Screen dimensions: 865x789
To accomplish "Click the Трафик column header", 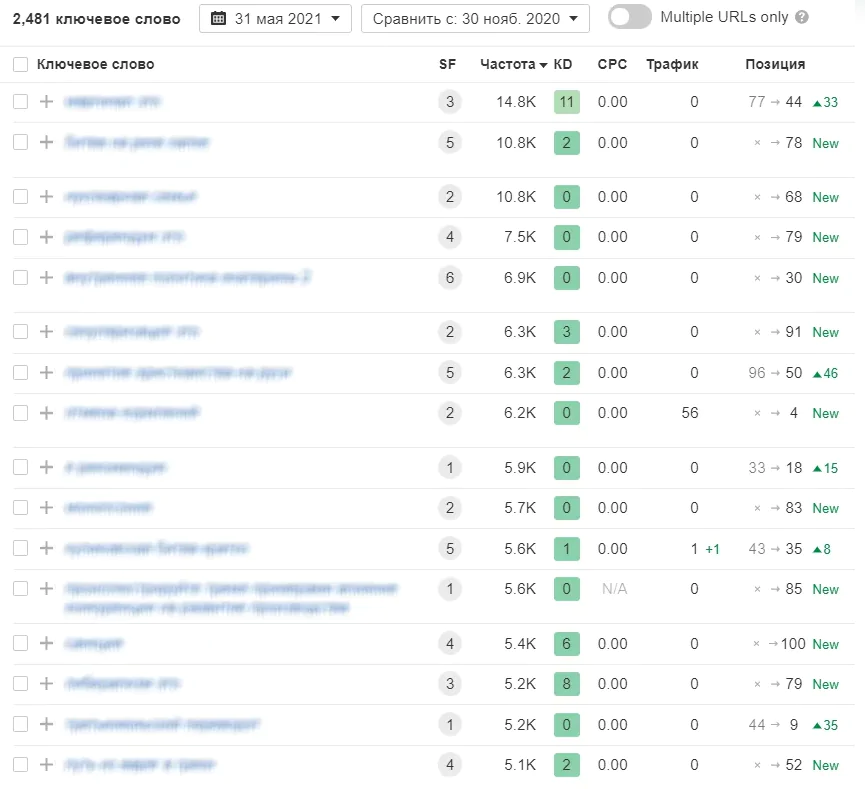I will tap(672, 65).
